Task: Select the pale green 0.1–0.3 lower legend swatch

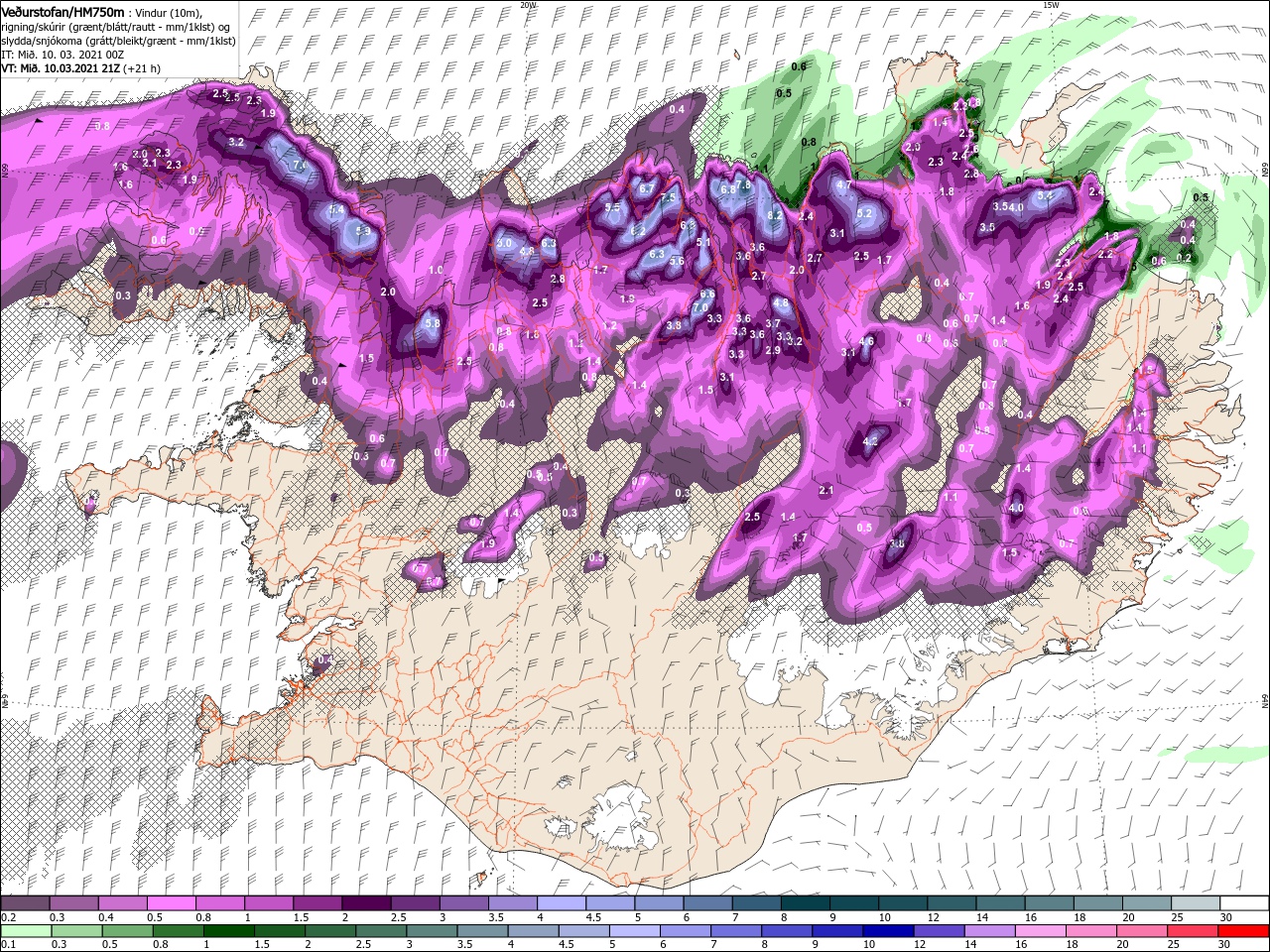Action: (25, 930)
